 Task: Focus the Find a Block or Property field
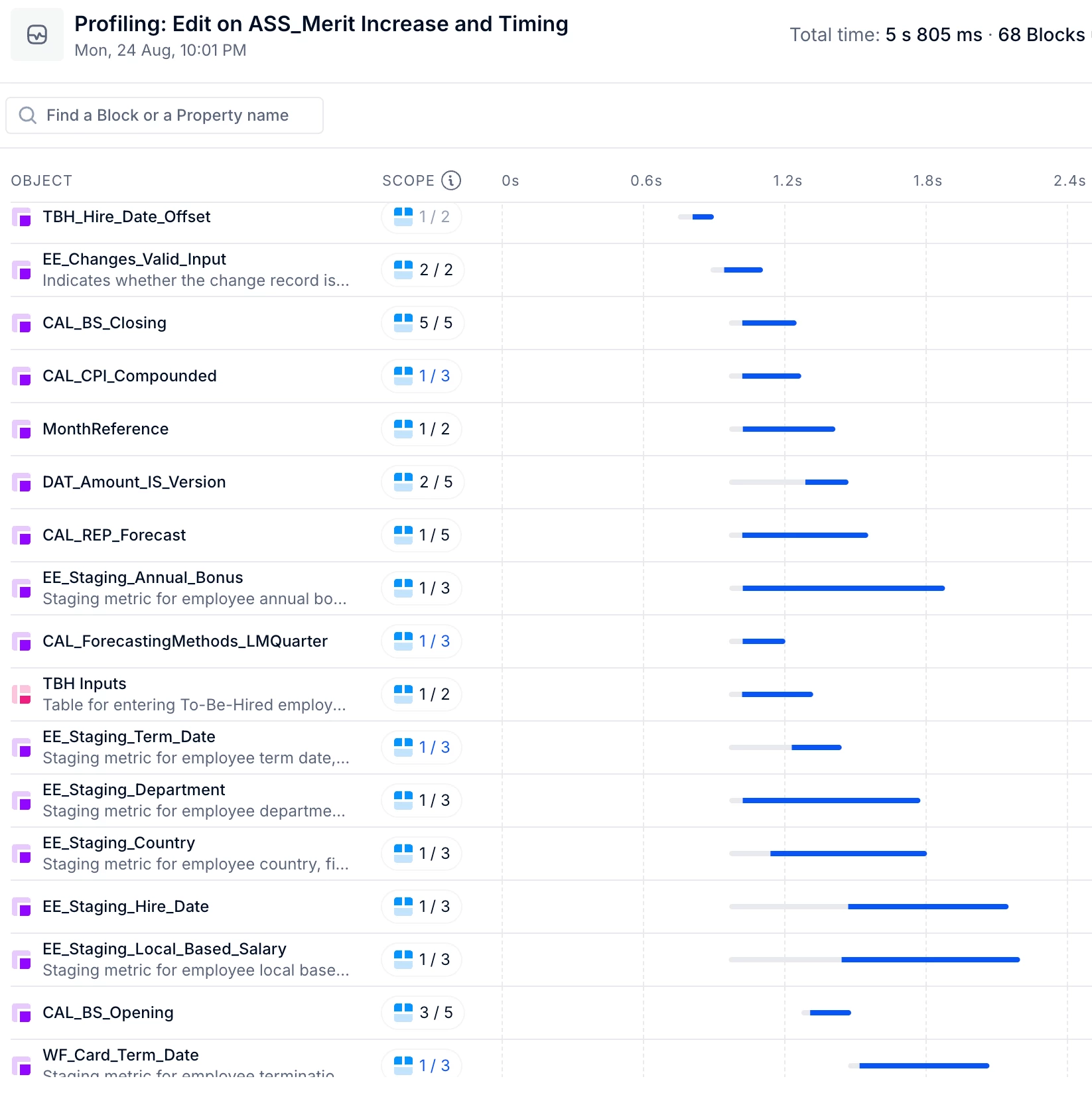(165, 115)
